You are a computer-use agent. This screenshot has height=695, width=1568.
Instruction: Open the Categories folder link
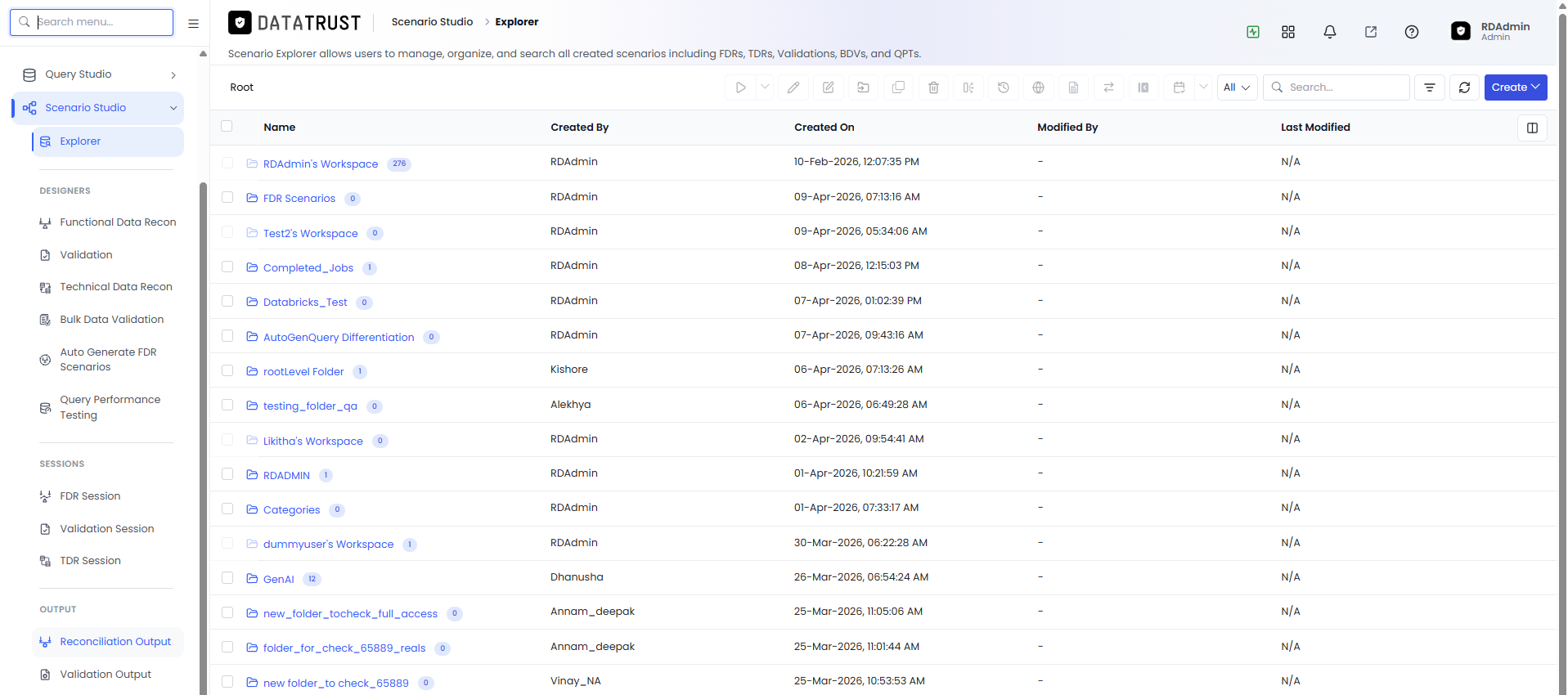click(292, 510)
